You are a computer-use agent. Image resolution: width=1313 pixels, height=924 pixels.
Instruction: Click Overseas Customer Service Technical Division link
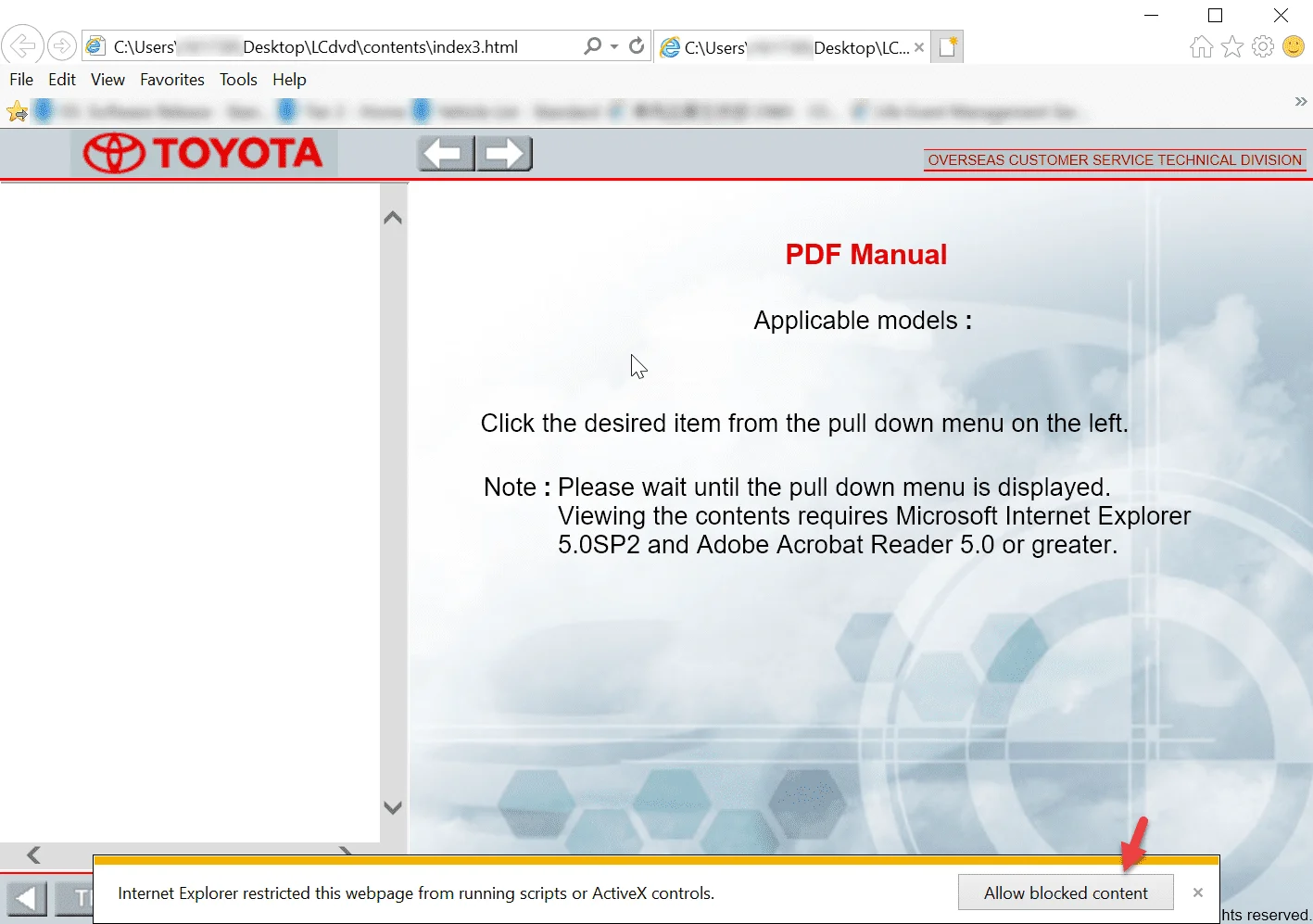click(x=1115, y=160)
